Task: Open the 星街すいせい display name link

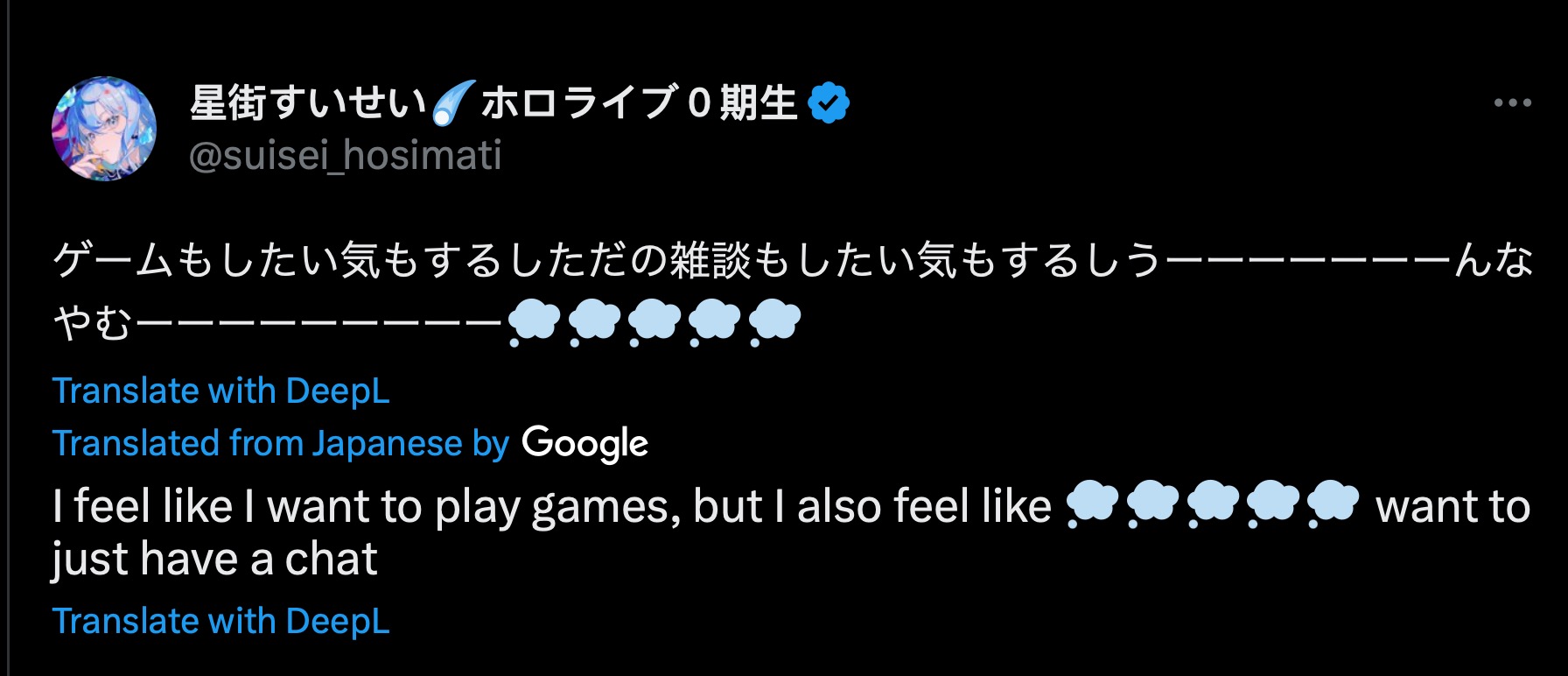Action: tap(307, 103)
